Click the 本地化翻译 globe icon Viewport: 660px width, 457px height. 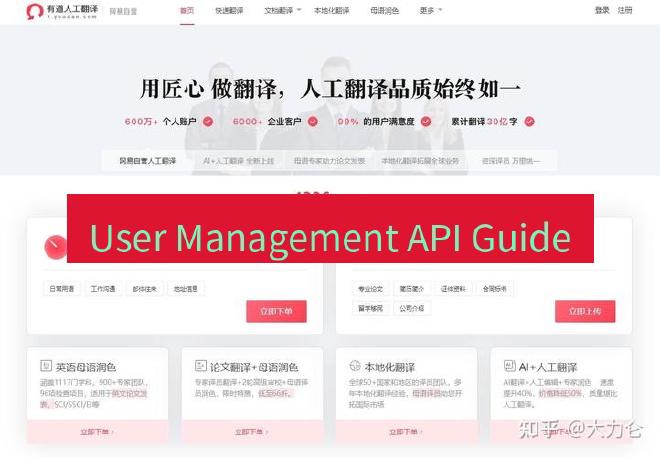(x=355, y=365)
